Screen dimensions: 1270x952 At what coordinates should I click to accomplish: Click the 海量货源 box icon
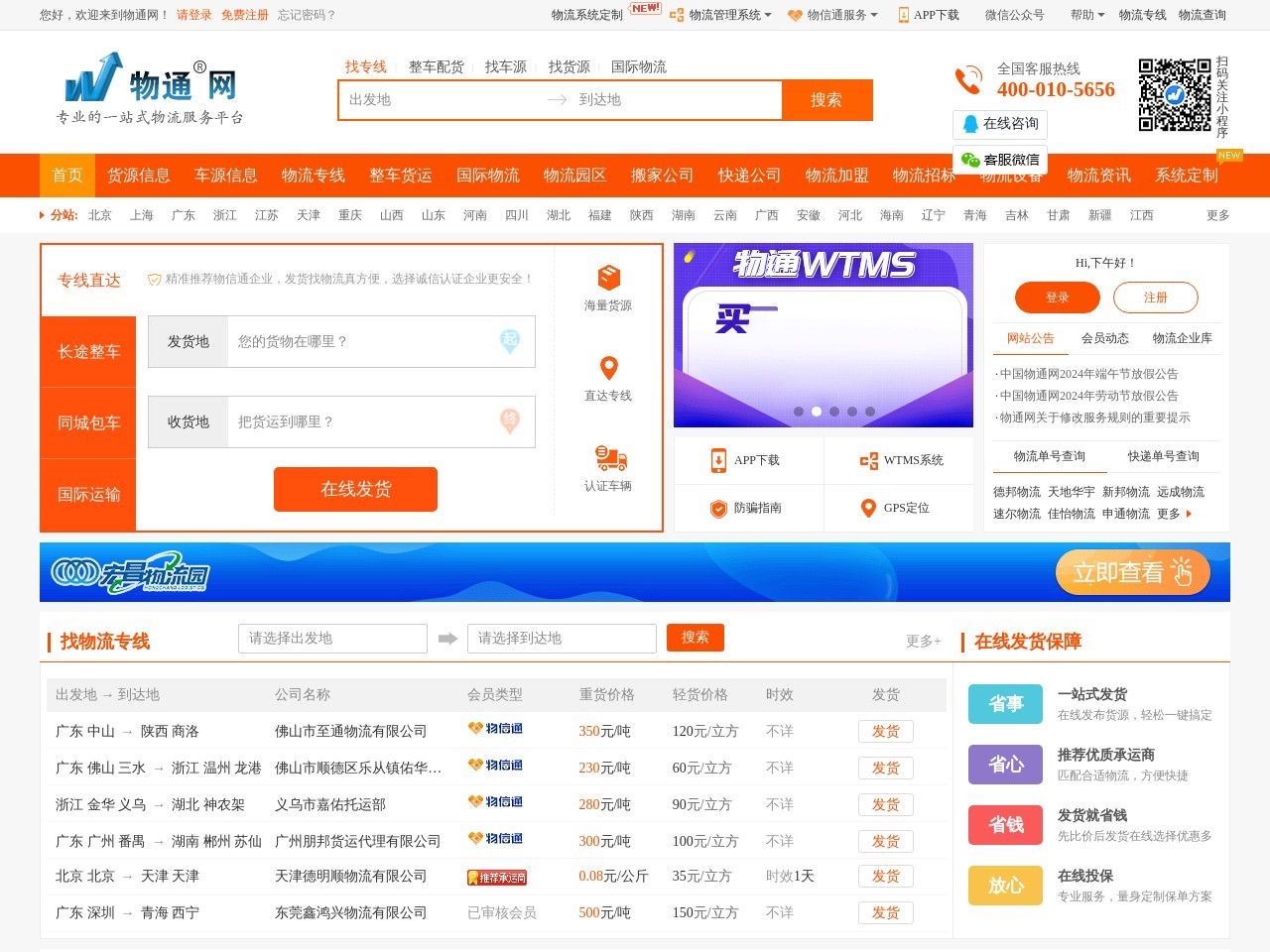tap(608, 278)
